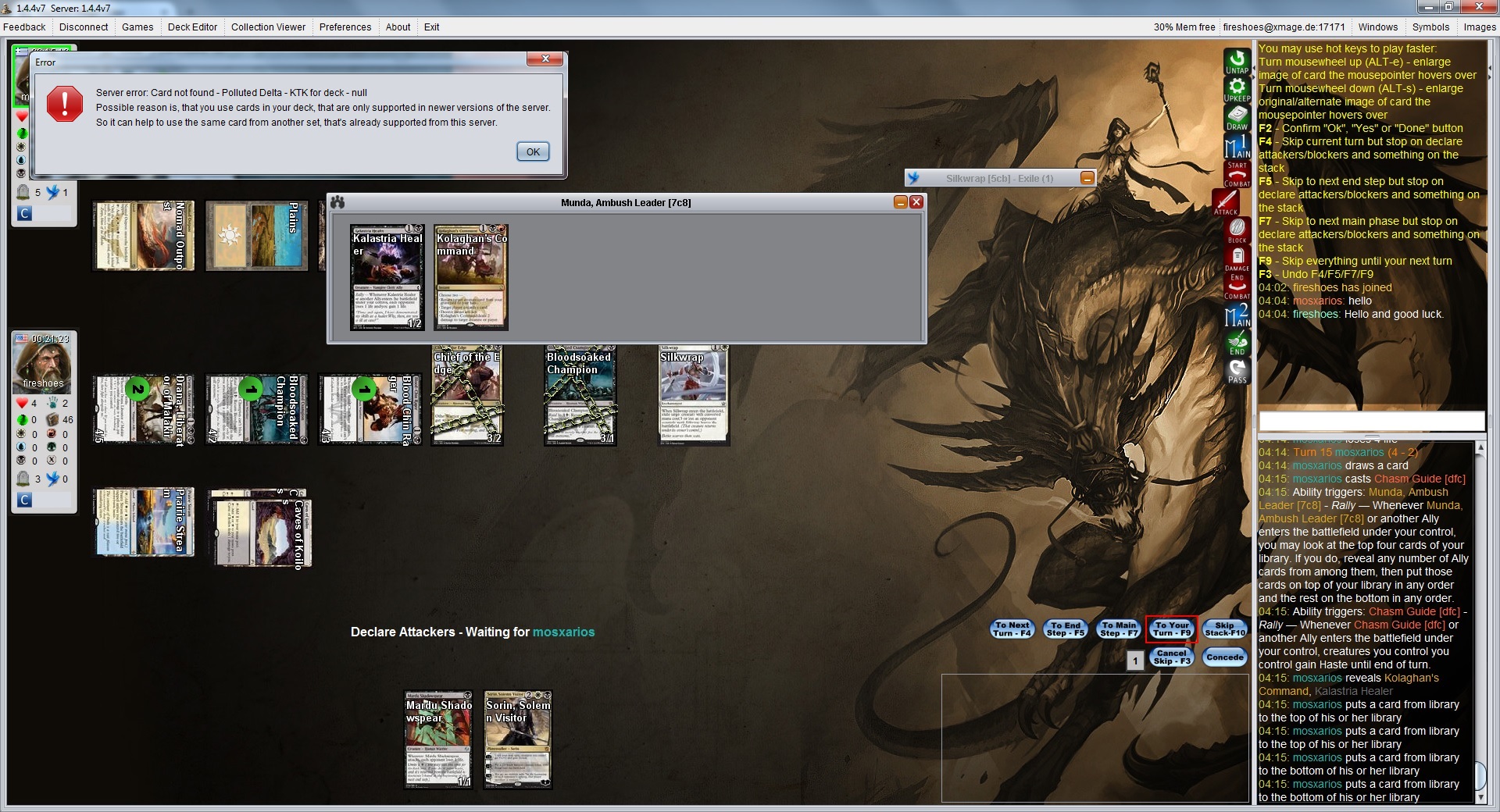Click the Block phase shield icon
Screen dimensions: 1500x812
1237,230
